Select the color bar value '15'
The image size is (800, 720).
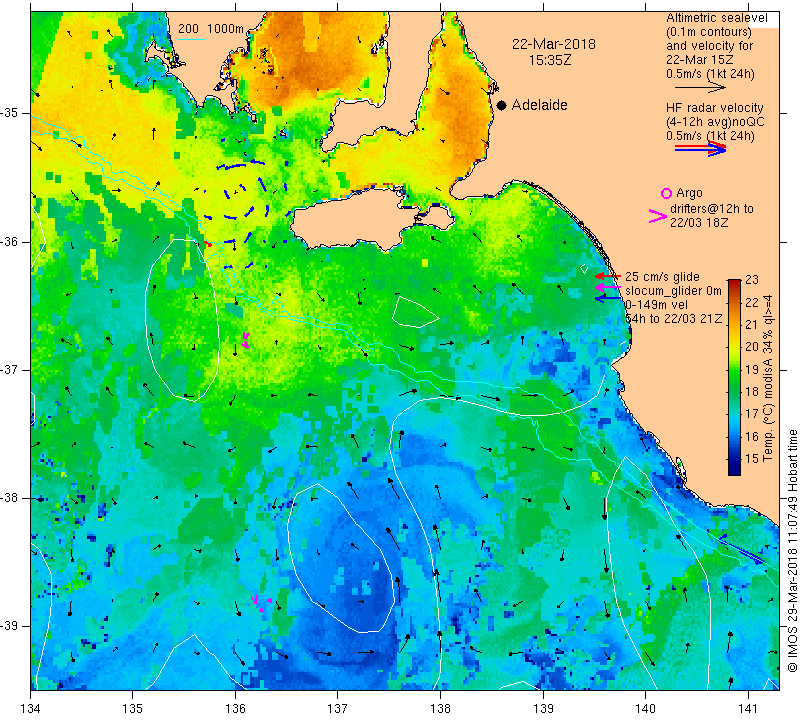(752, 458)
